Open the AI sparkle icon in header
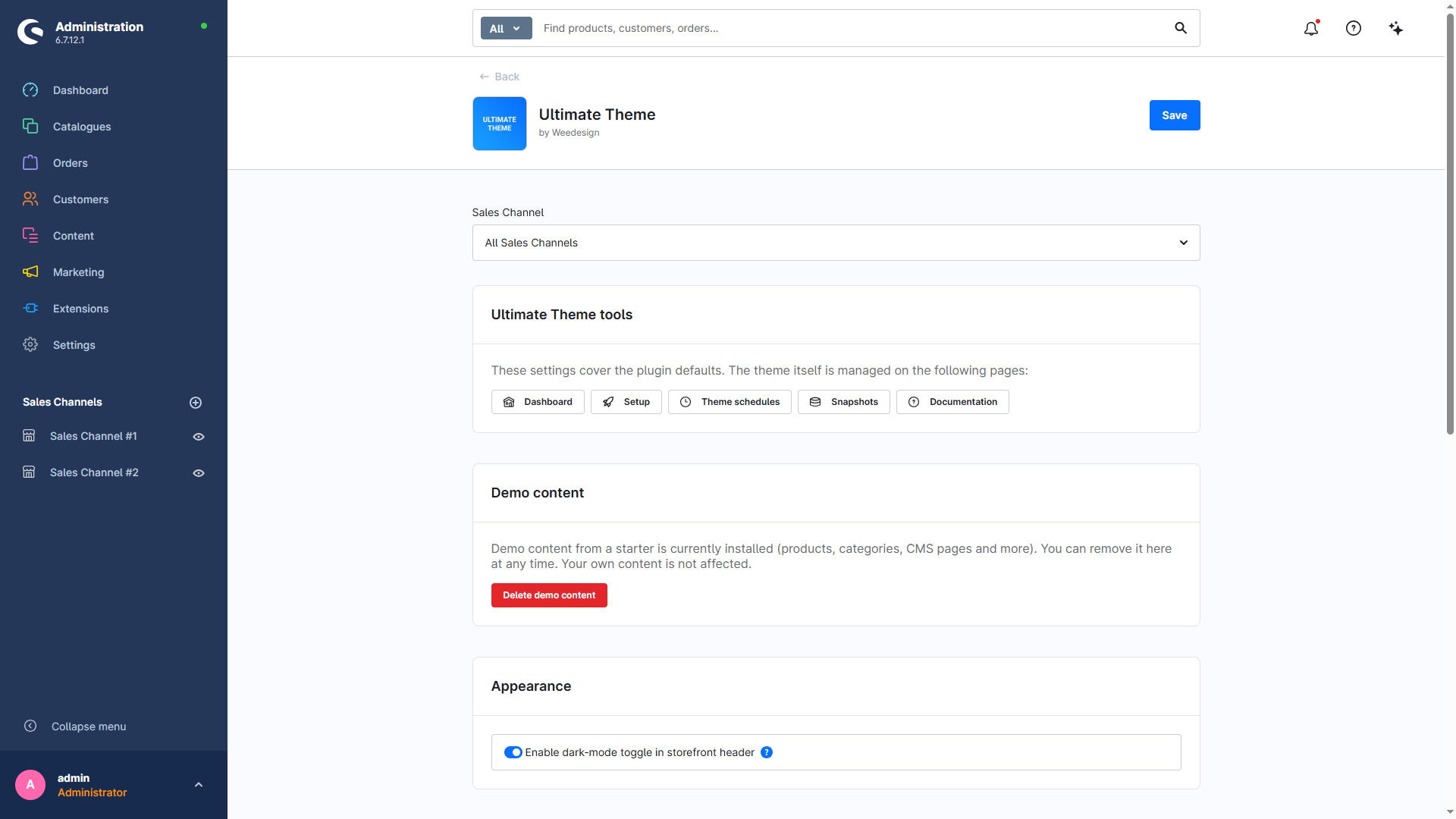Image resolution: width=1456 pixels, height=819 pixels. pyautogui.click(x=1396, y=28)
